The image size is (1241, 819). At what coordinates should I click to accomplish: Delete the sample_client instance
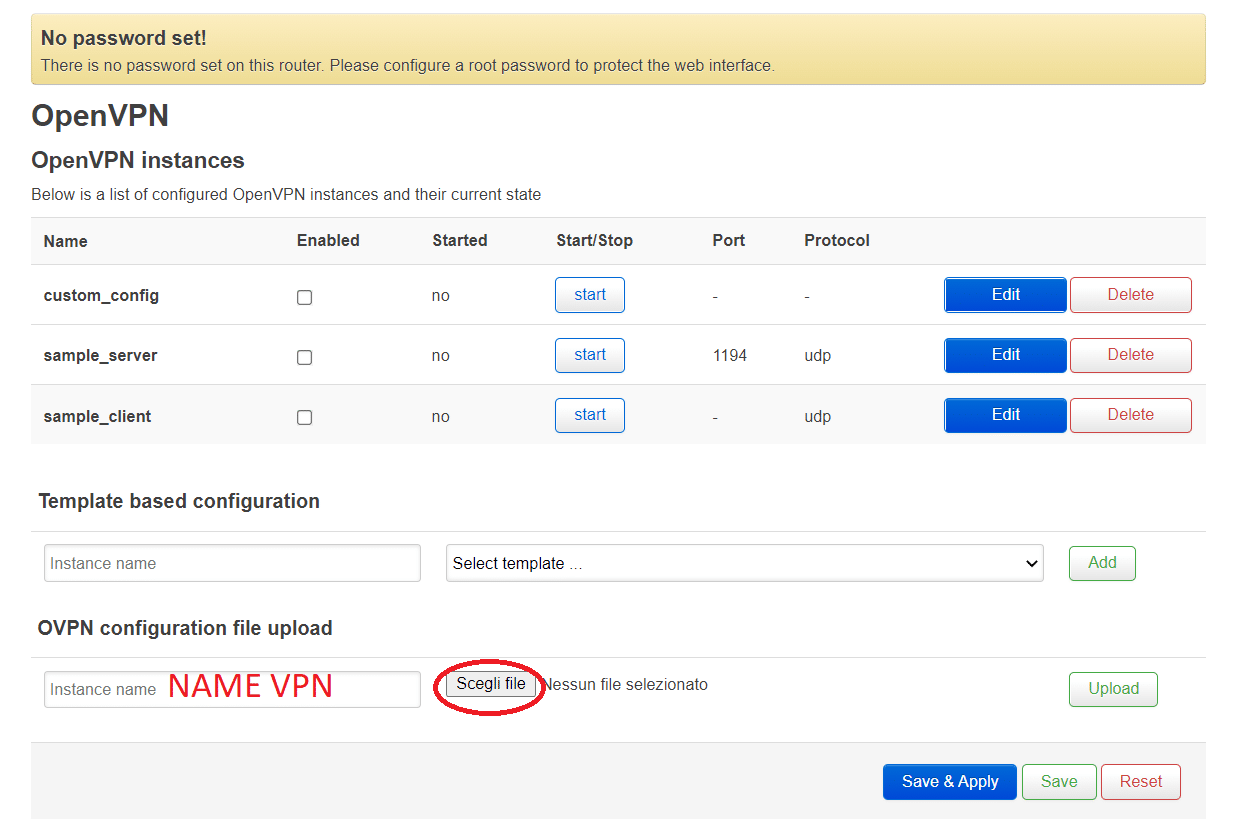pyautogui.click(x=1130, y=415)
